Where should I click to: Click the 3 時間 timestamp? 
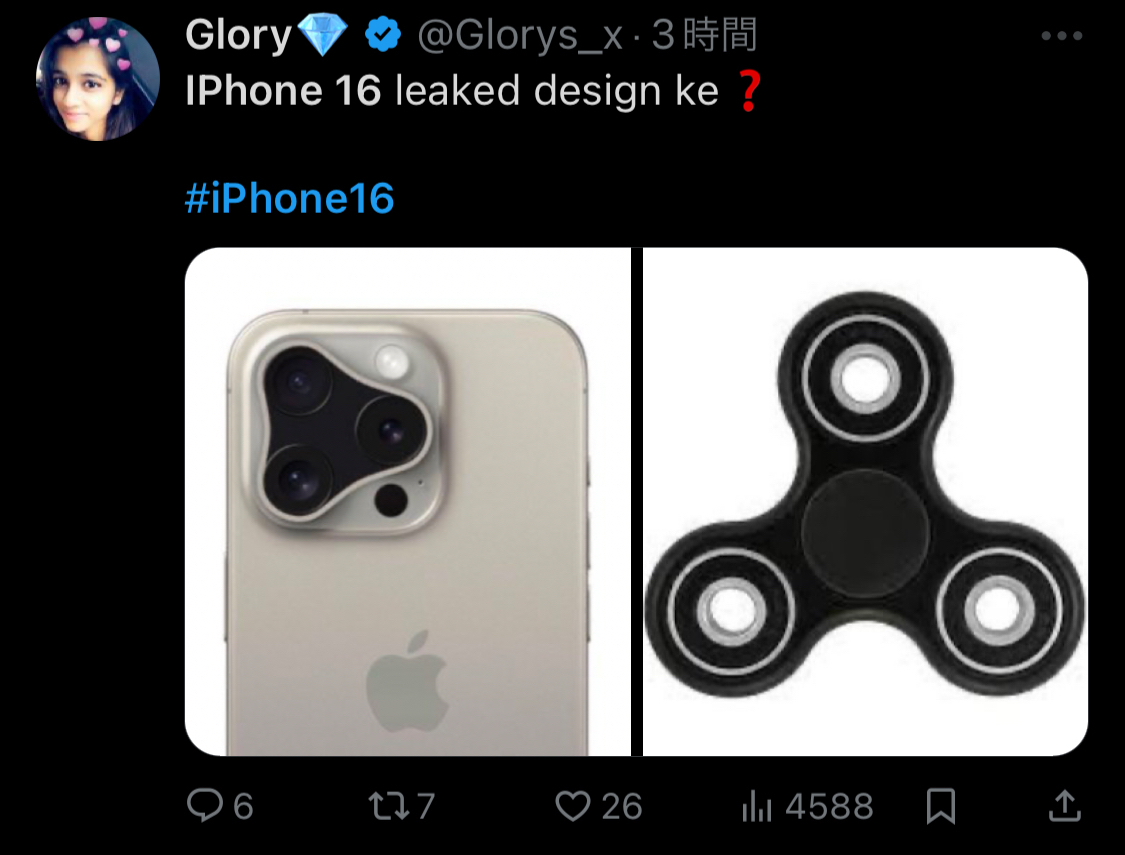tap(704, 35)
